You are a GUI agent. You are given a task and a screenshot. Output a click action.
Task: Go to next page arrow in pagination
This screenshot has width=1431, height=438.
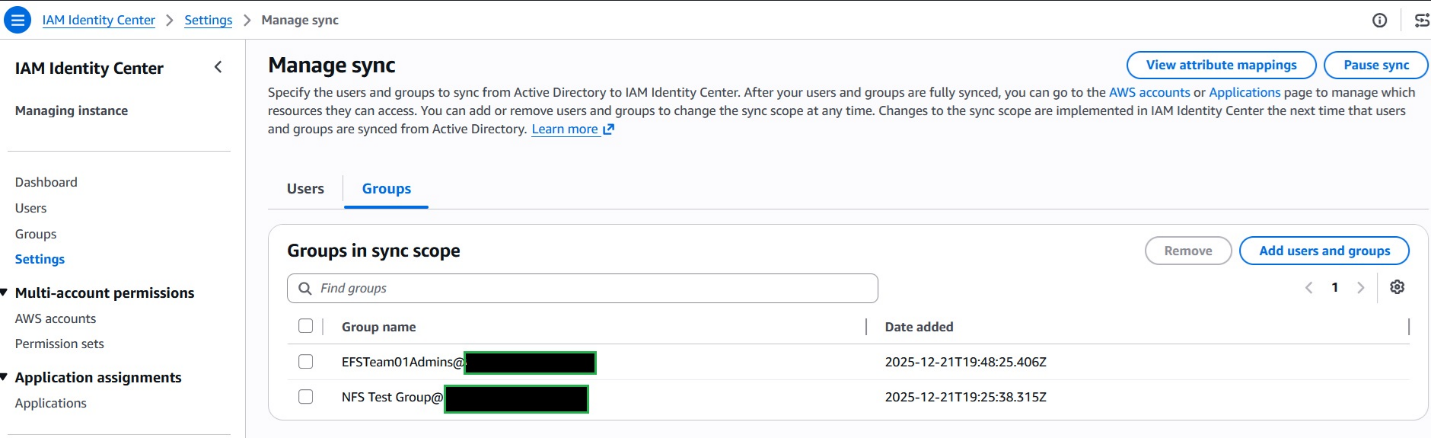point(1360,288)
